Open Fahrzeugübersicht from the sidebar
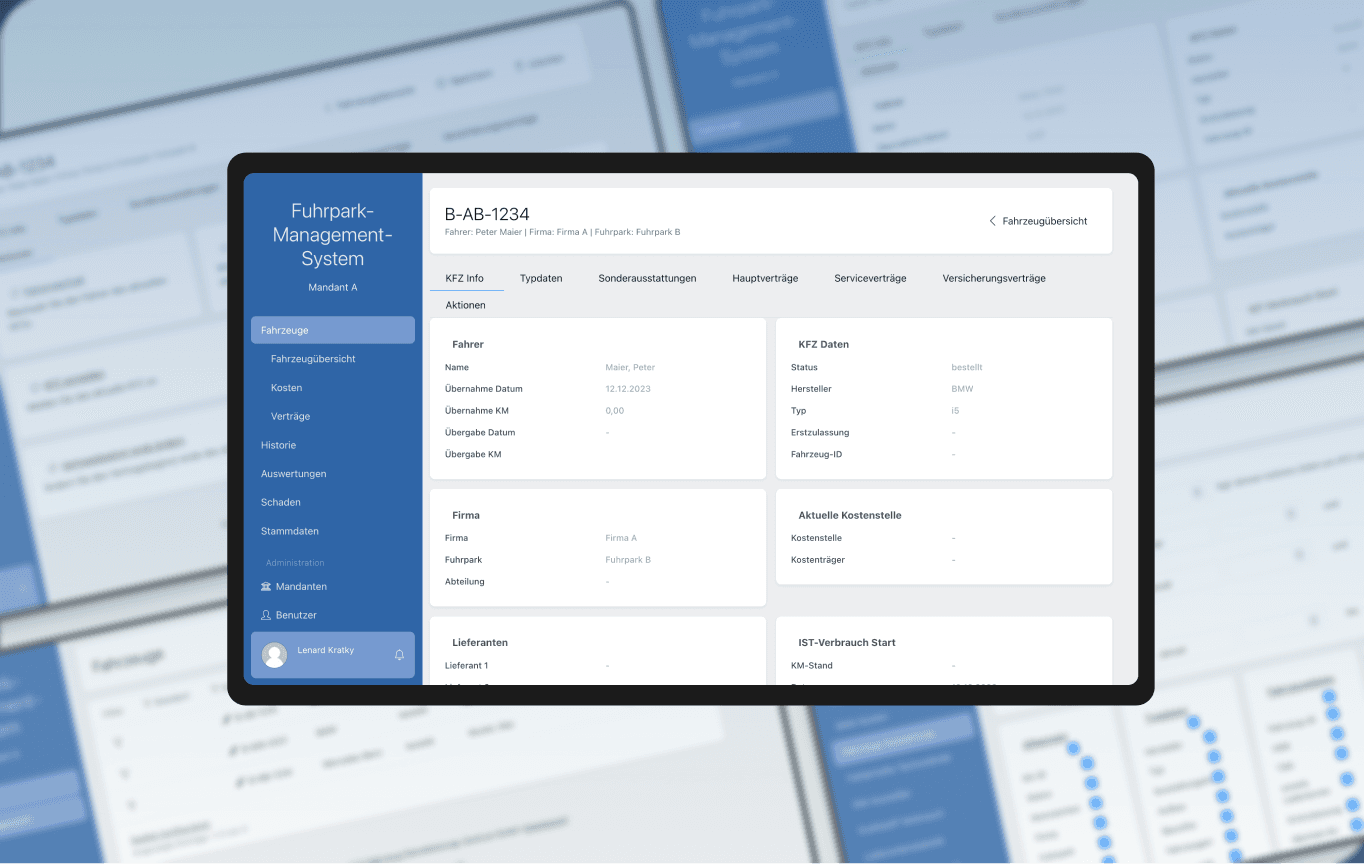 coord(315,358)
